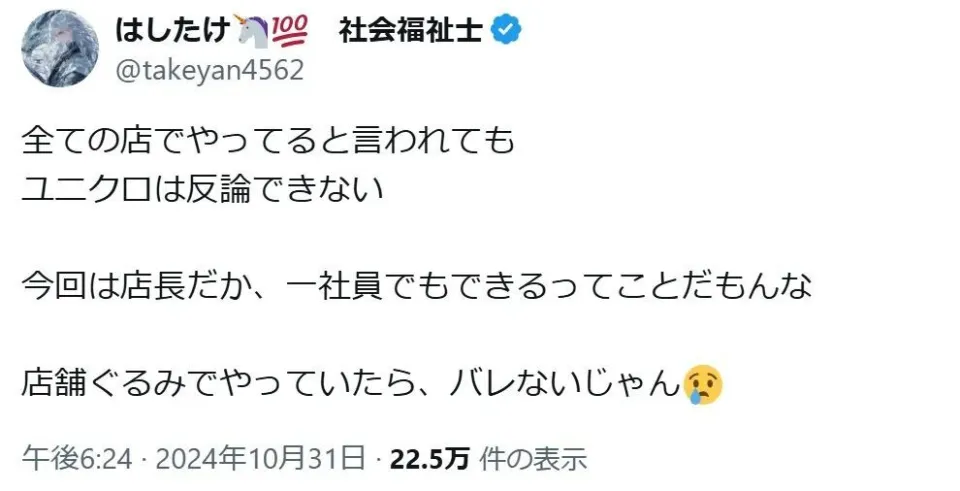Click the red 100 emoji
The image size is (960, 491).
coord(289,31)
